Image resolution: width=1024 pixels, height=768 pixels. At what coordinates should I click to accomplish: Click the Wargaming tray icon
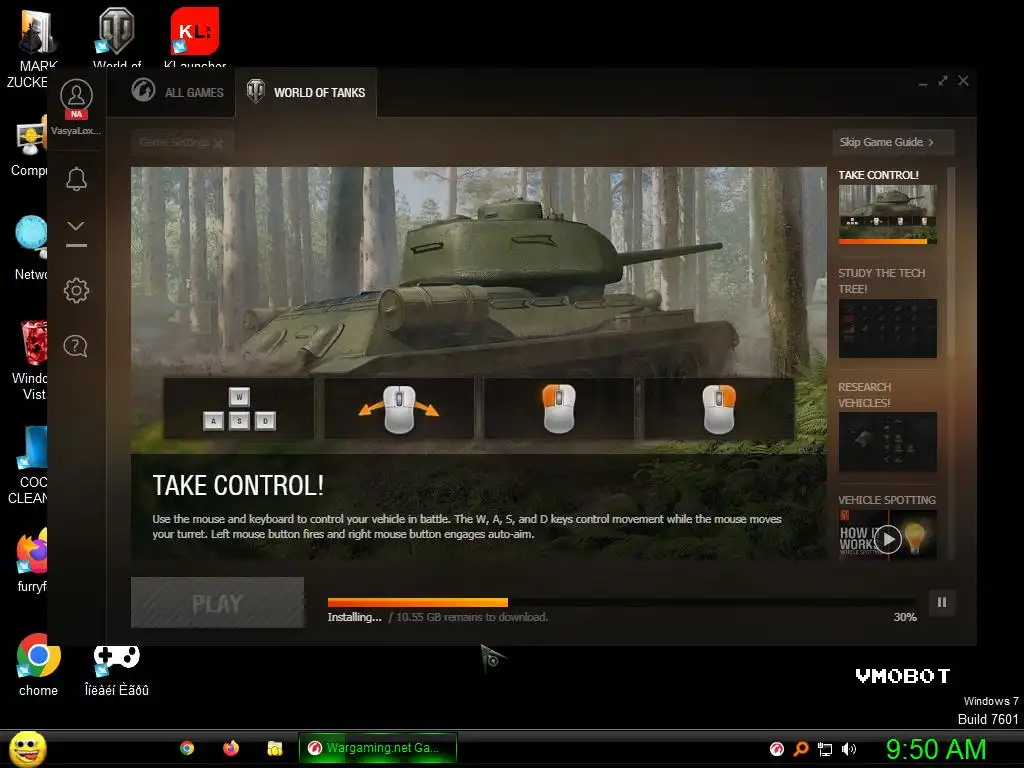pos(776,749)
